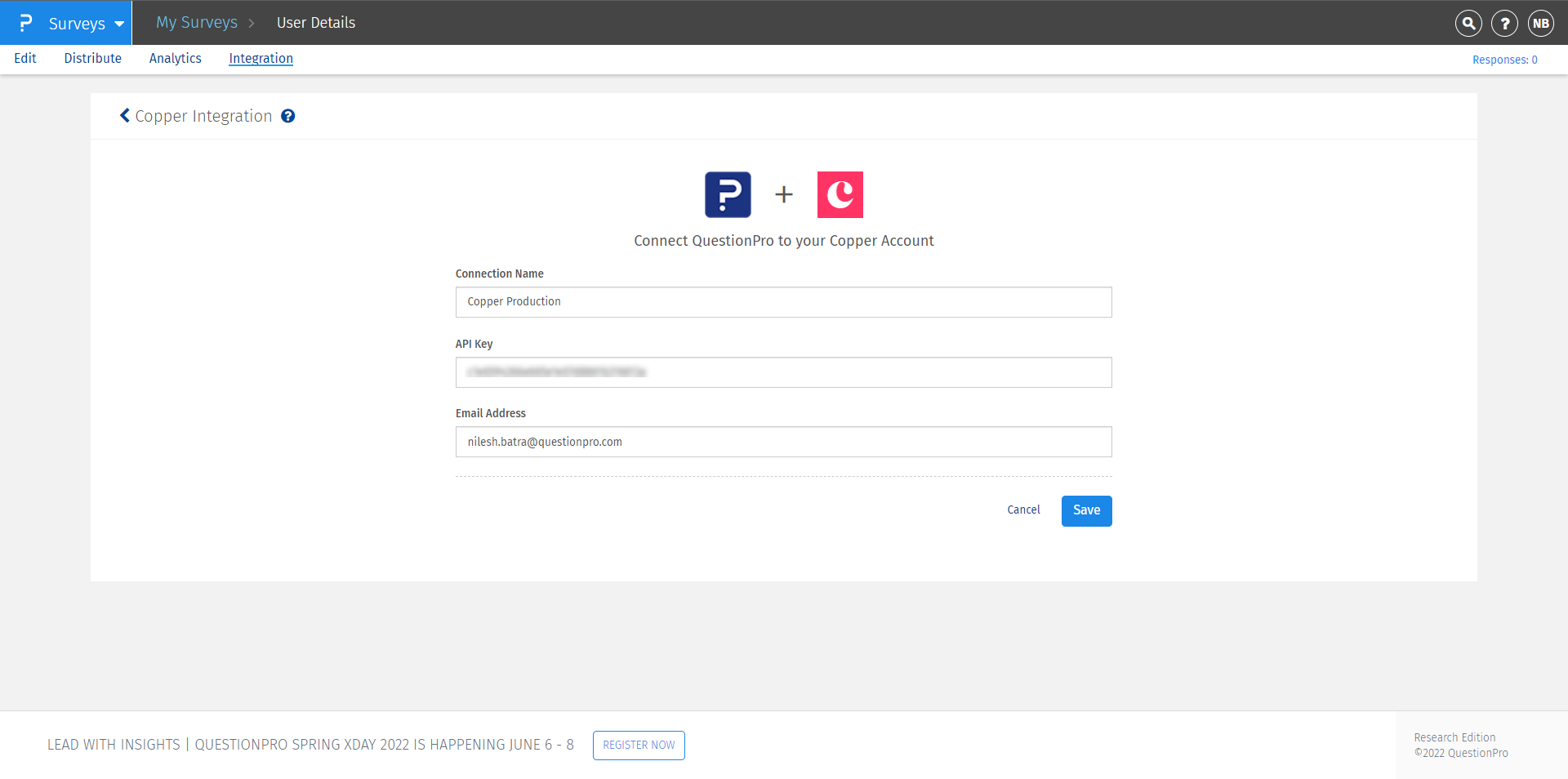The image size is (1568, 779).
Task: Save the Copper connection settings
Action: point(1086,510)
